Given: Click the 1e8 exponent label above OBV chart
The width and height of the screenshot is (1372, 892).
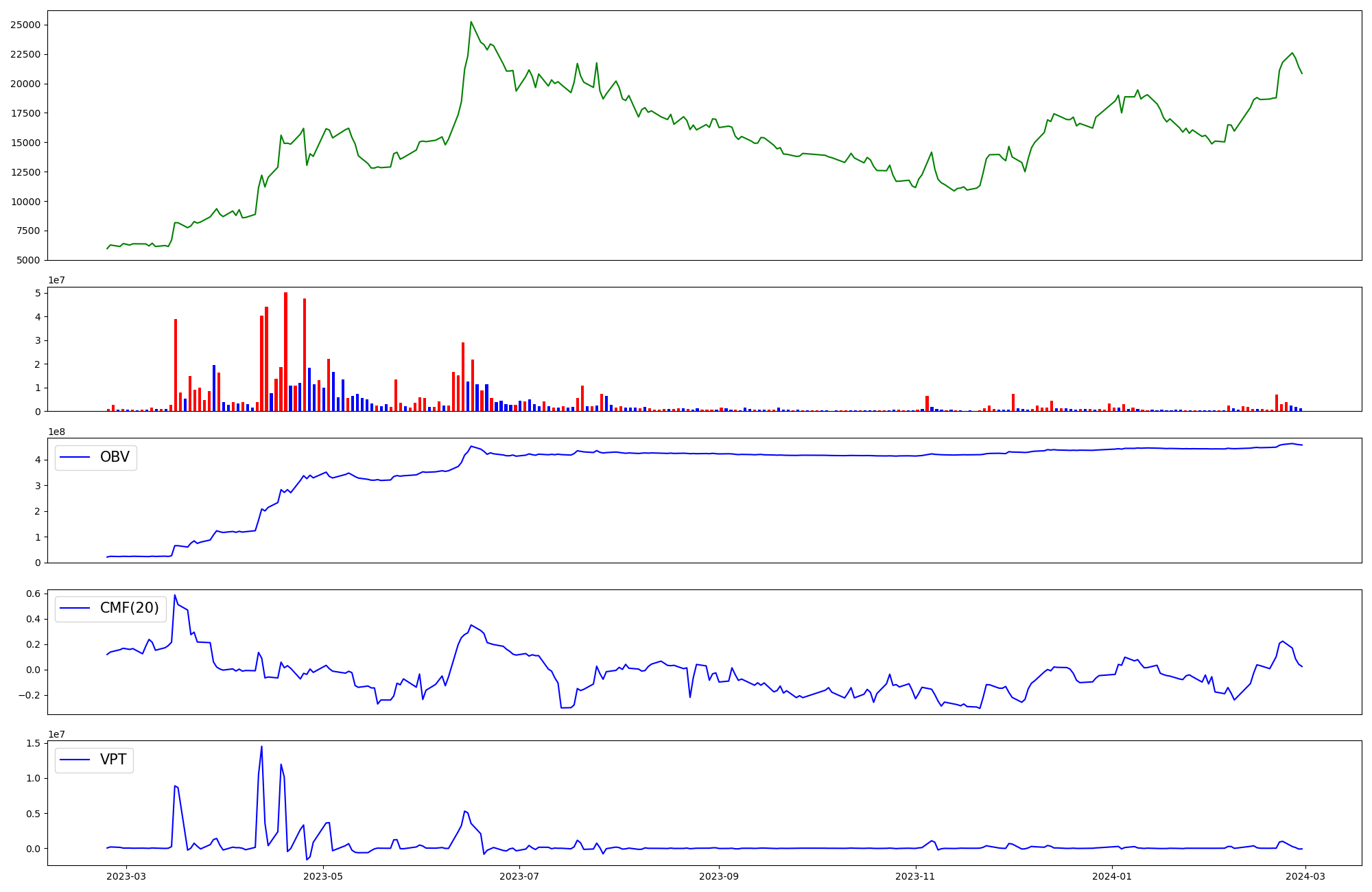Looking at the screenshot, I should pos(56,432).
